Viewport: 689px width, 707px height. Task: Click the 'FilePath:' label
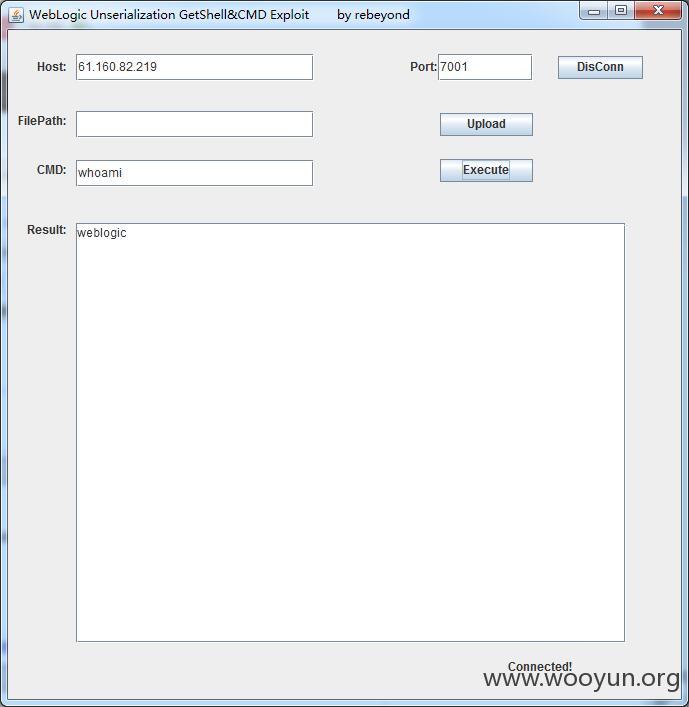pos(42,121)
